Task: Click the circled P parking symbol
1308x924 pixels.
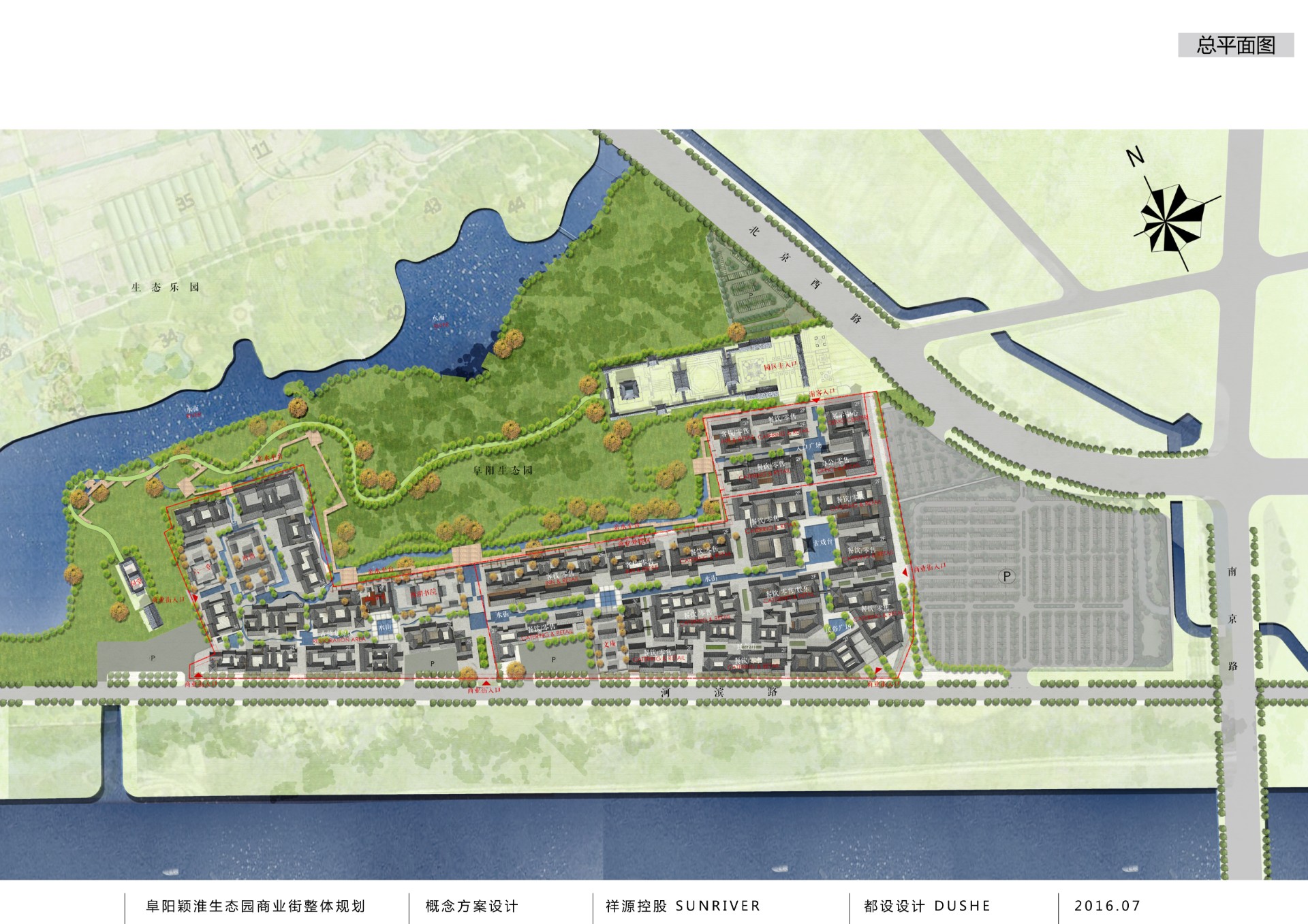Action: [x=1006, y=576]
